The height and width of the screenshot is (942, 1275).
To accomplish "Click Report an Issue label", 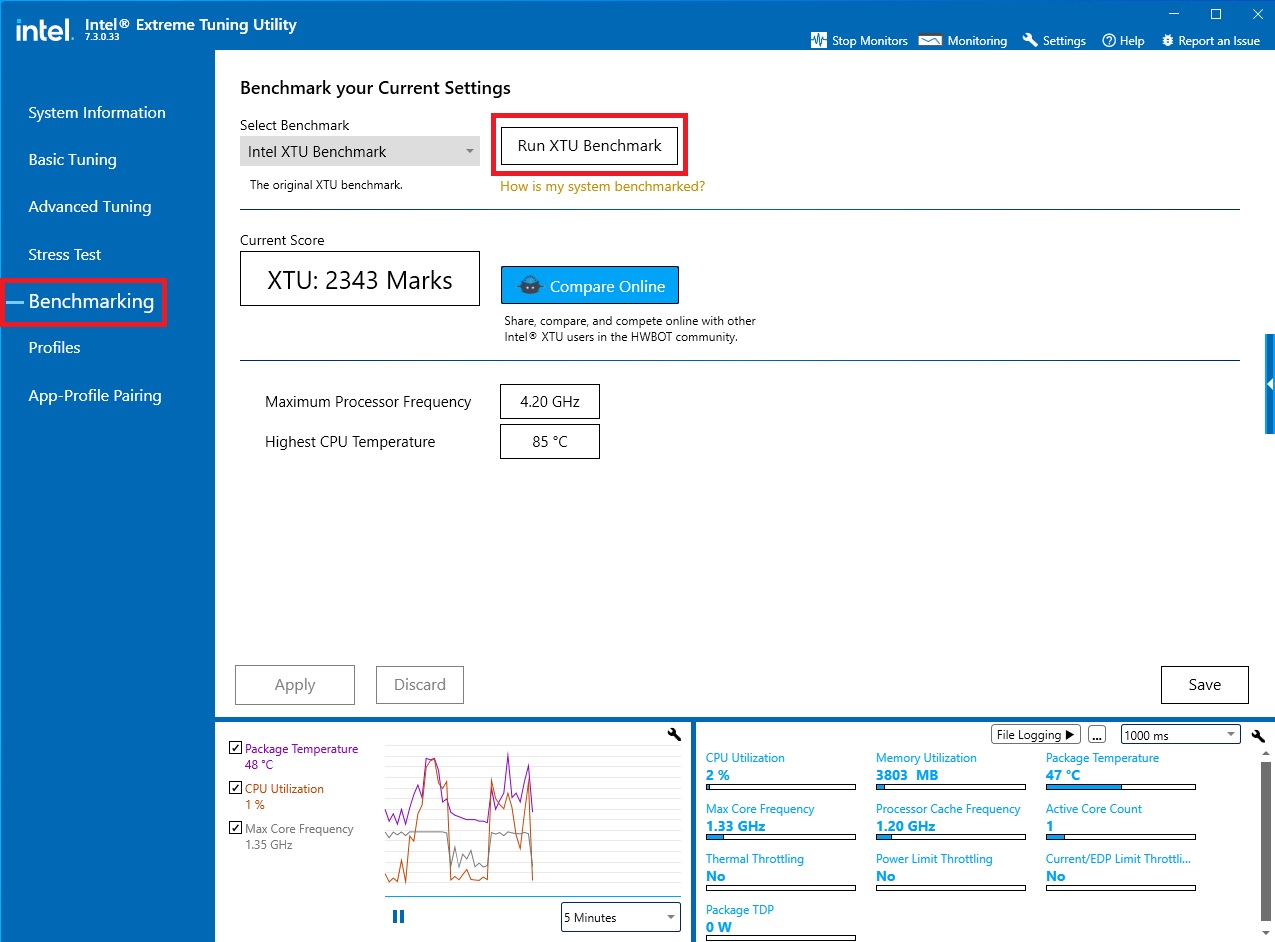I will click(1219, 41).
